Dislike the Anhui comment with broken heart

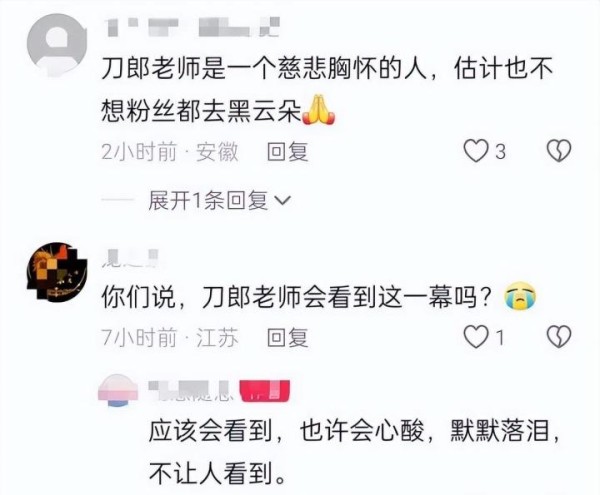(559, 150)
